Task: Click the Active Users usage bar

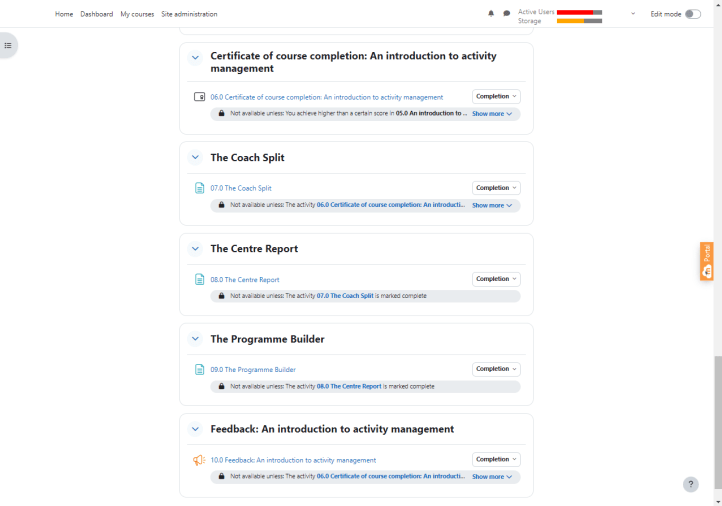Action: (x=579, y=11)
